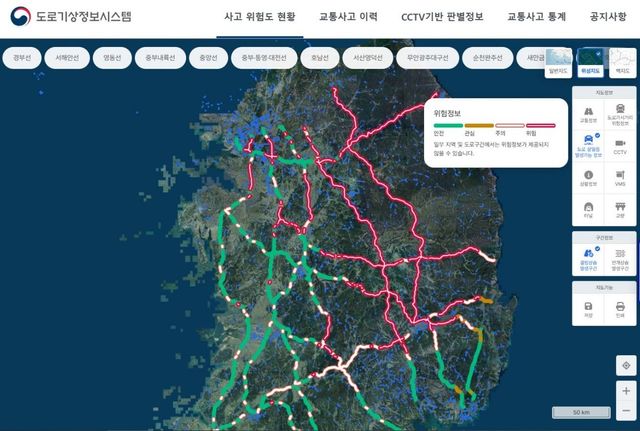This screenshot has width=640, height=431.
Task: Zoom out with the minus button
Action: 626,410
